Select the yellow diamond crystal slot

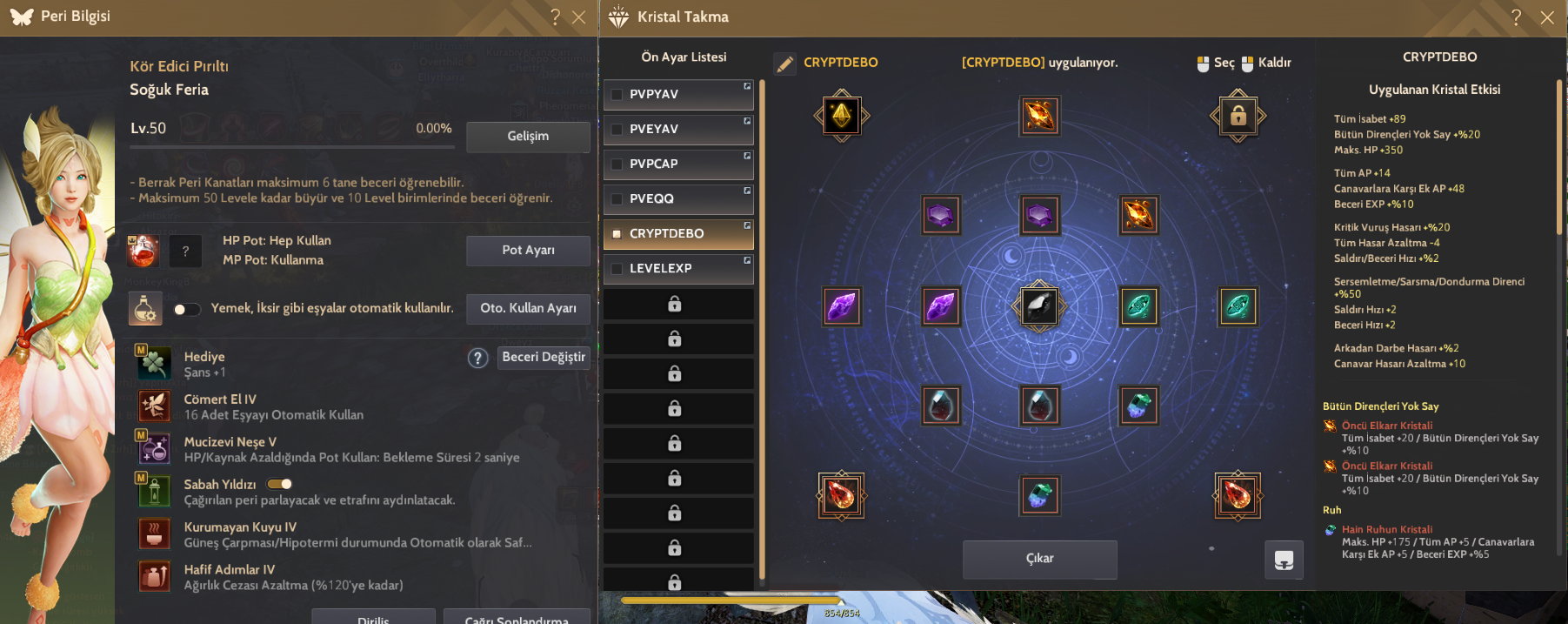click(x=842, y=115)
